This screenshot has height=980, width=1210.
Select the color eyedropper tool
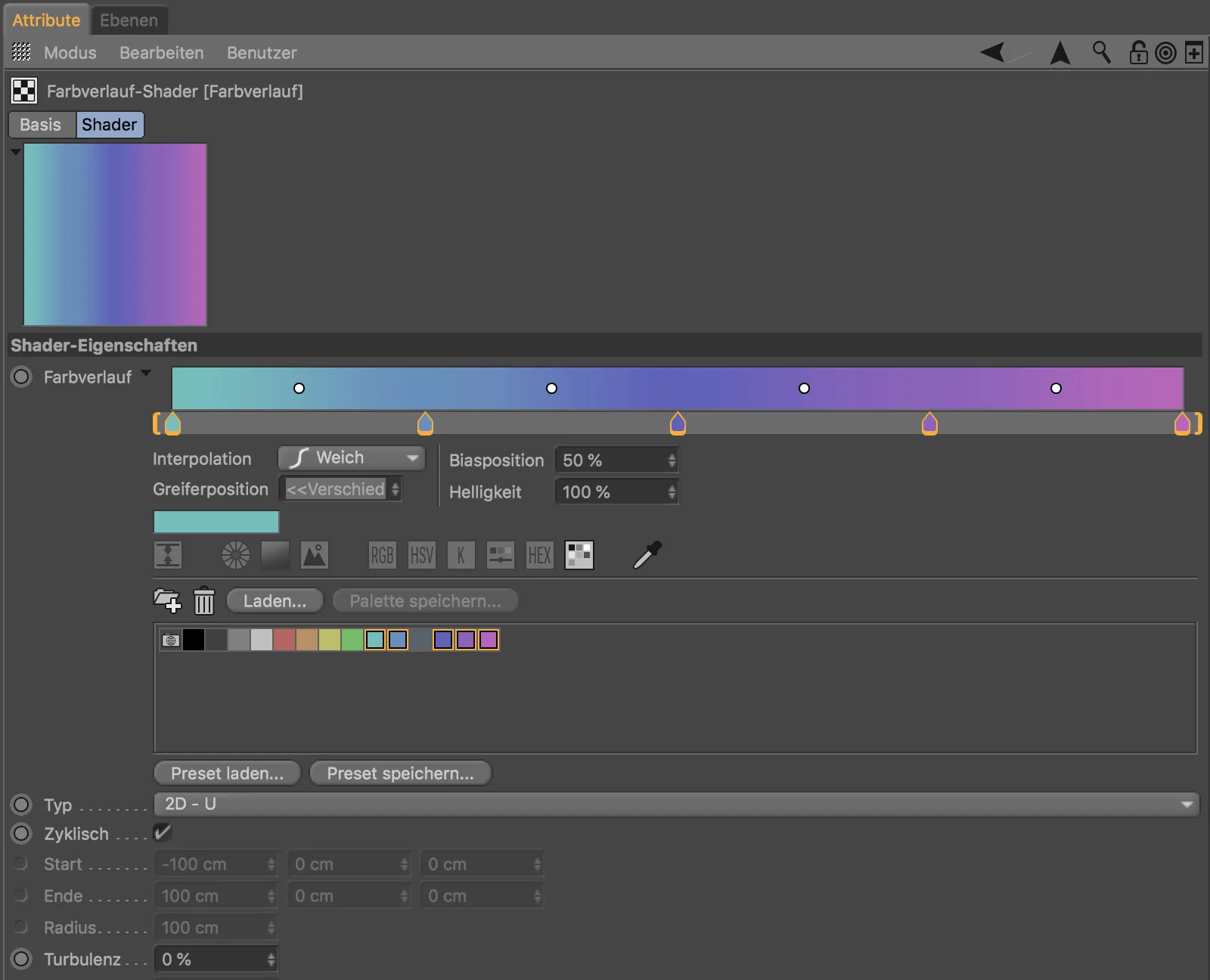click(x=647, y=555)
